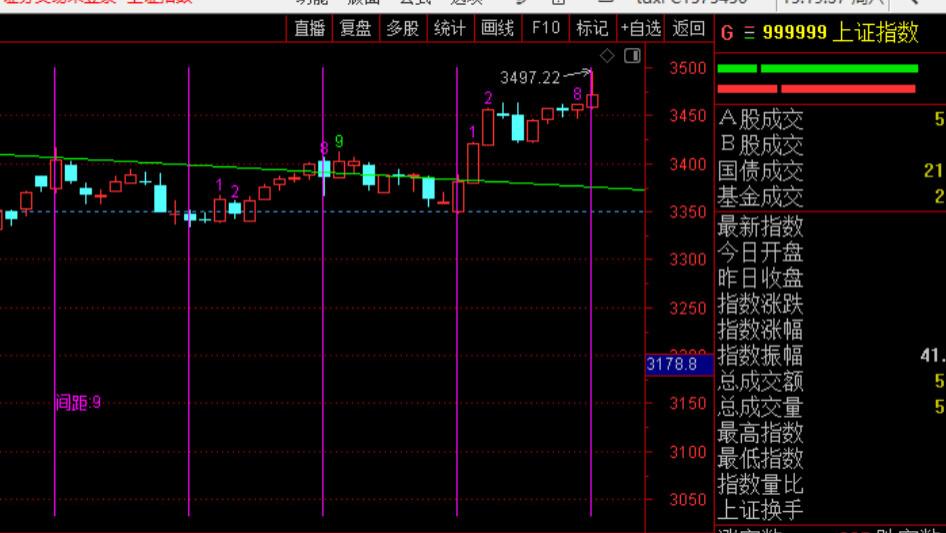Click the blue 3178.8 price tag
Image resolution: width=946 pixels, height=533 pixels.
coord(679,365)
